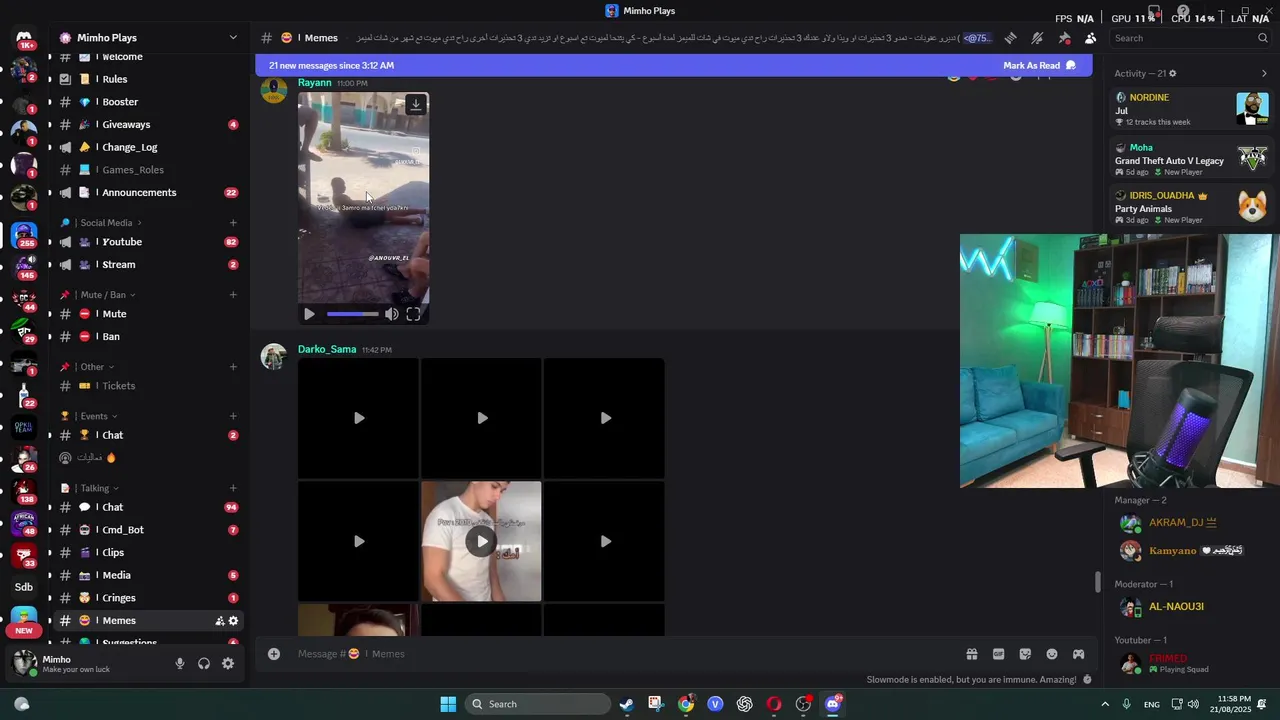Open the sticker picker
Screen dimensions: 1280x720
coord(1025,654)
